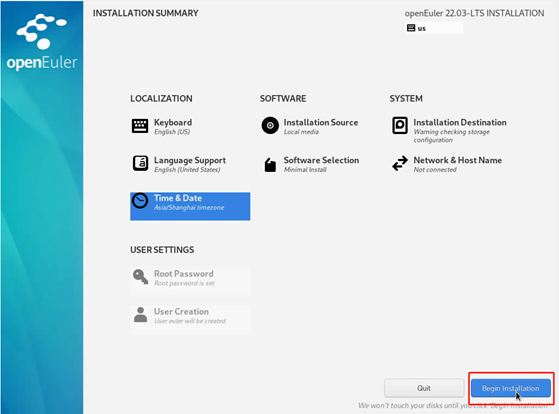Click the openEuler logo in sidebar

tap(42, 42)
